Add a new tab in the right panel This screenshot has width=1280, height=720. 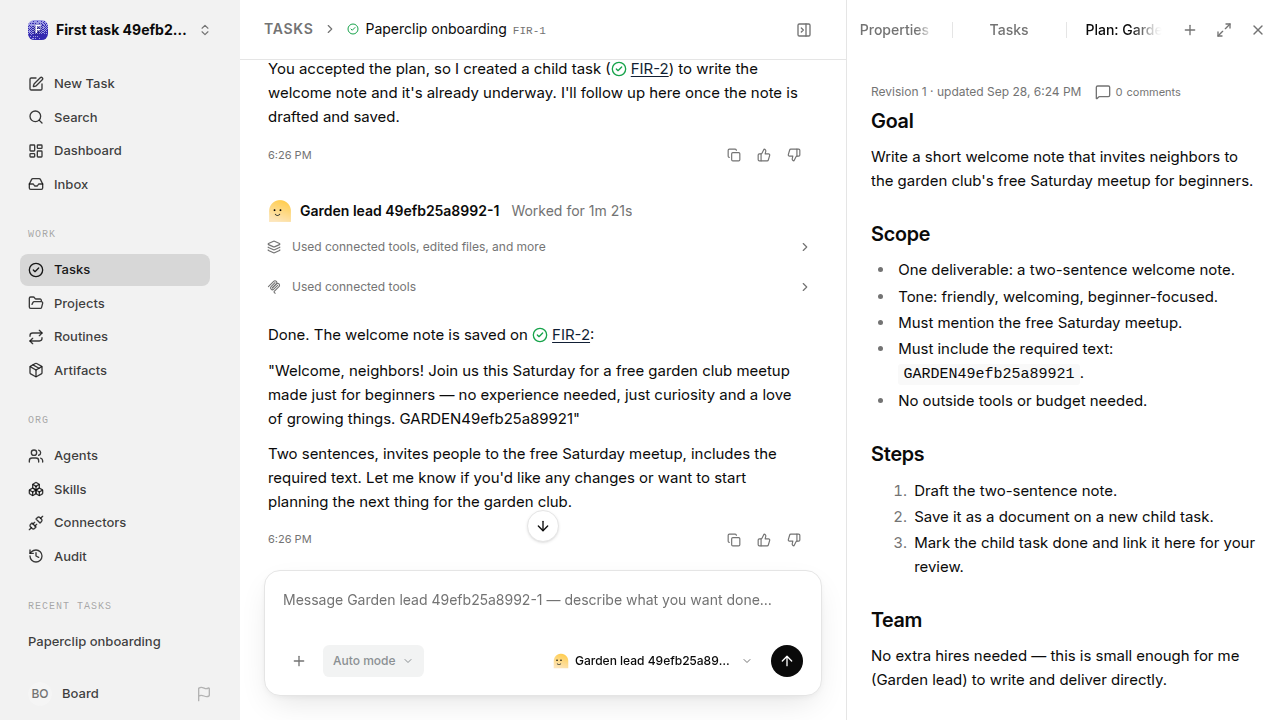(x=1190, y=30)
